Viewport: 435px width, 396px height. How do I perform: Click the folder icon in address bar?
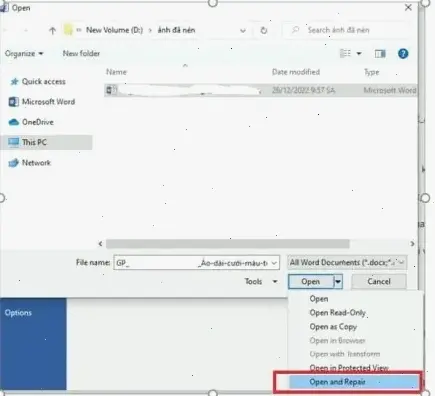tap(68, 30)
